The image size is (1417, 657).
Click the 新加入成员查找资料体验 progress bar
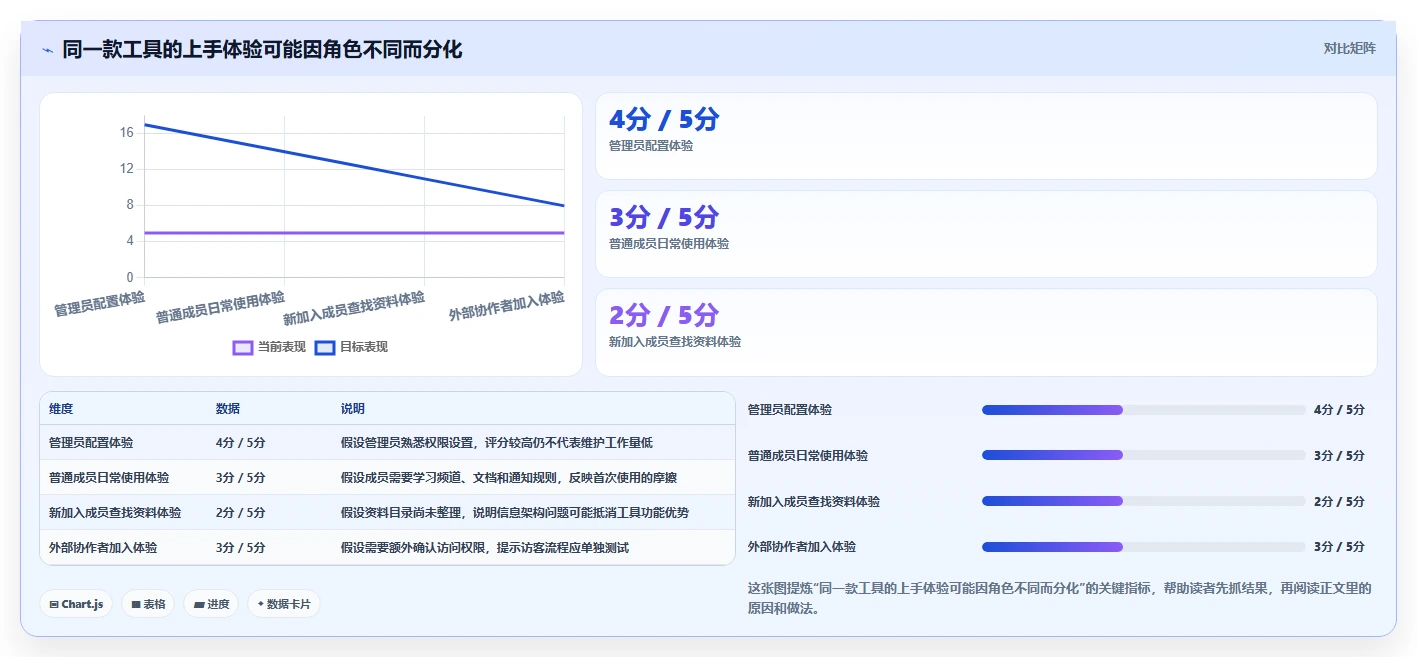pos(1144,501)
